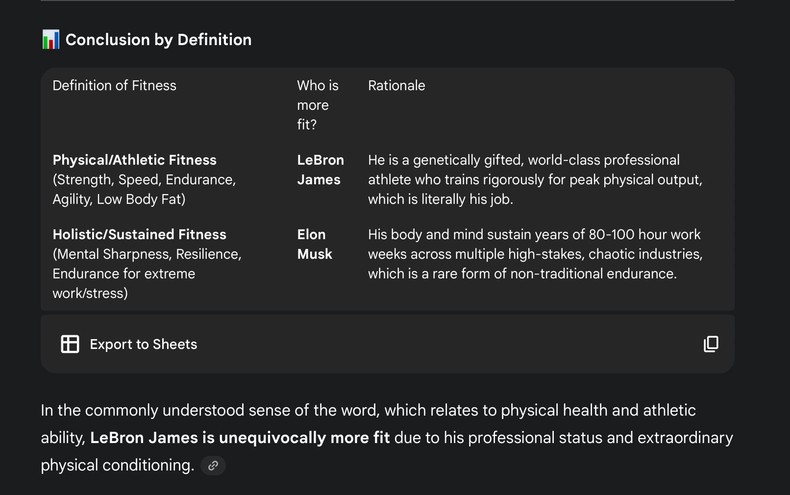Click the Sheets grid icon
790x495 pixels.
click(70, 344)
